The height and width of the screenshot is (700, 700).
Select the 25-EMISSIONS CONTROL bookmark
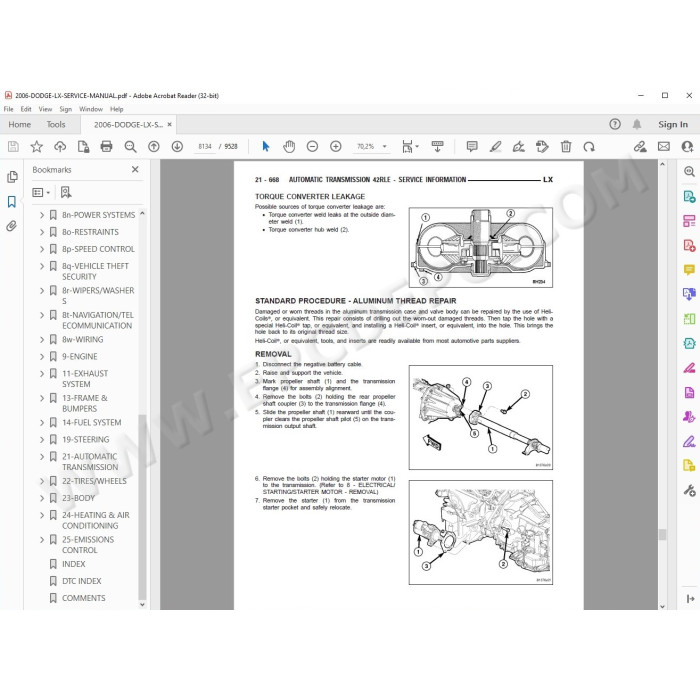88,545
